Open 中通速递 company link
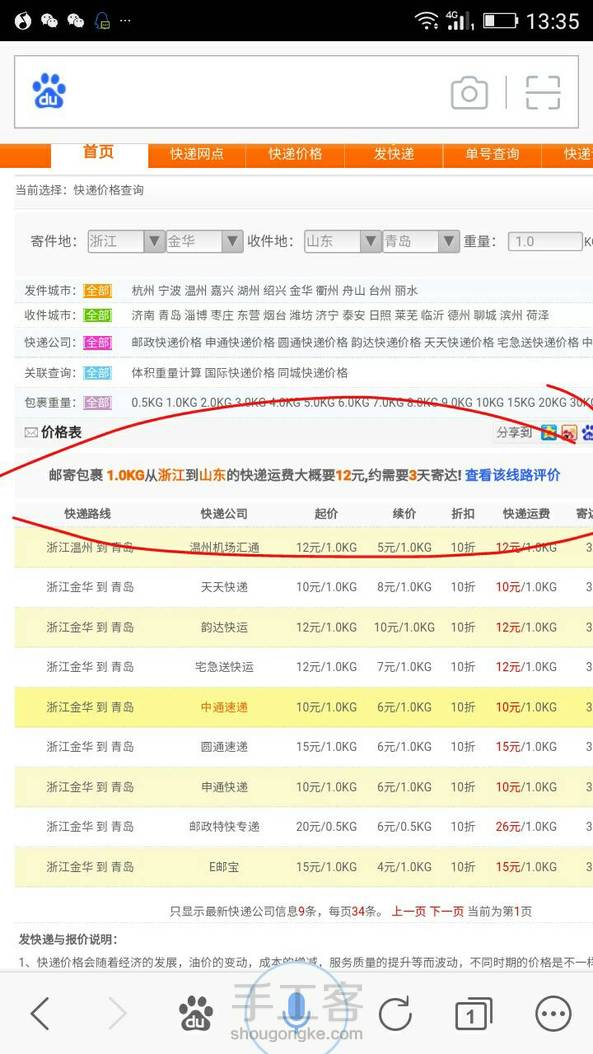This screenshot has height=1054, width=593. coord(224,707)
